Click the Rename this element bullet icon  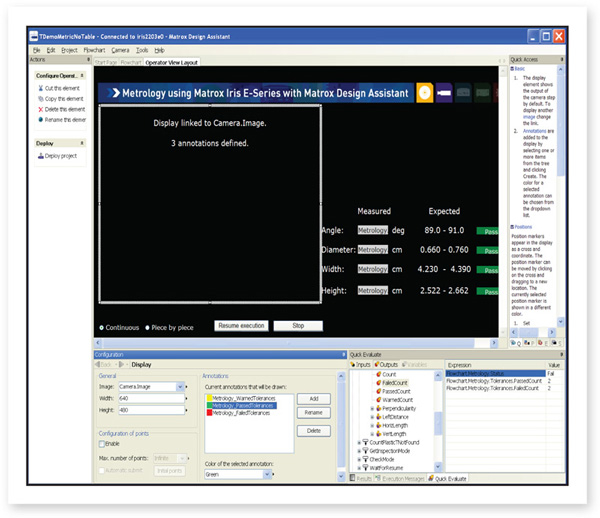(x=41, y=120)
